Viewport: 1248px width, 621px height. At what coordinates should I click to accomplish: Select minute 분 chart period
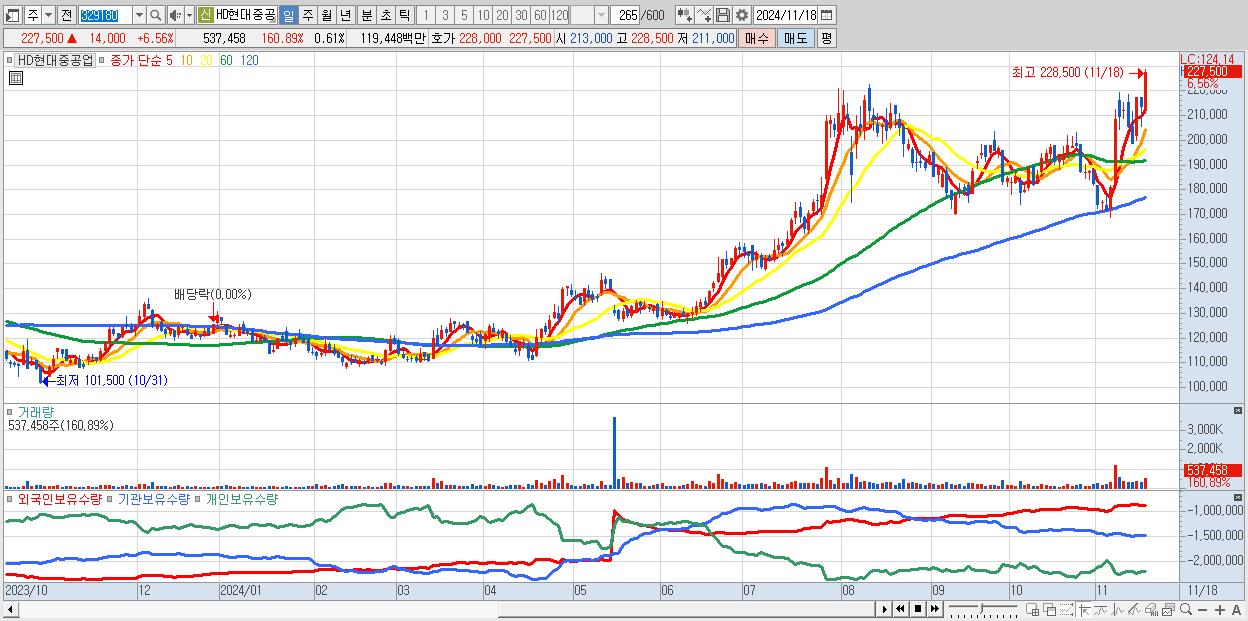(x=365, y=15)
